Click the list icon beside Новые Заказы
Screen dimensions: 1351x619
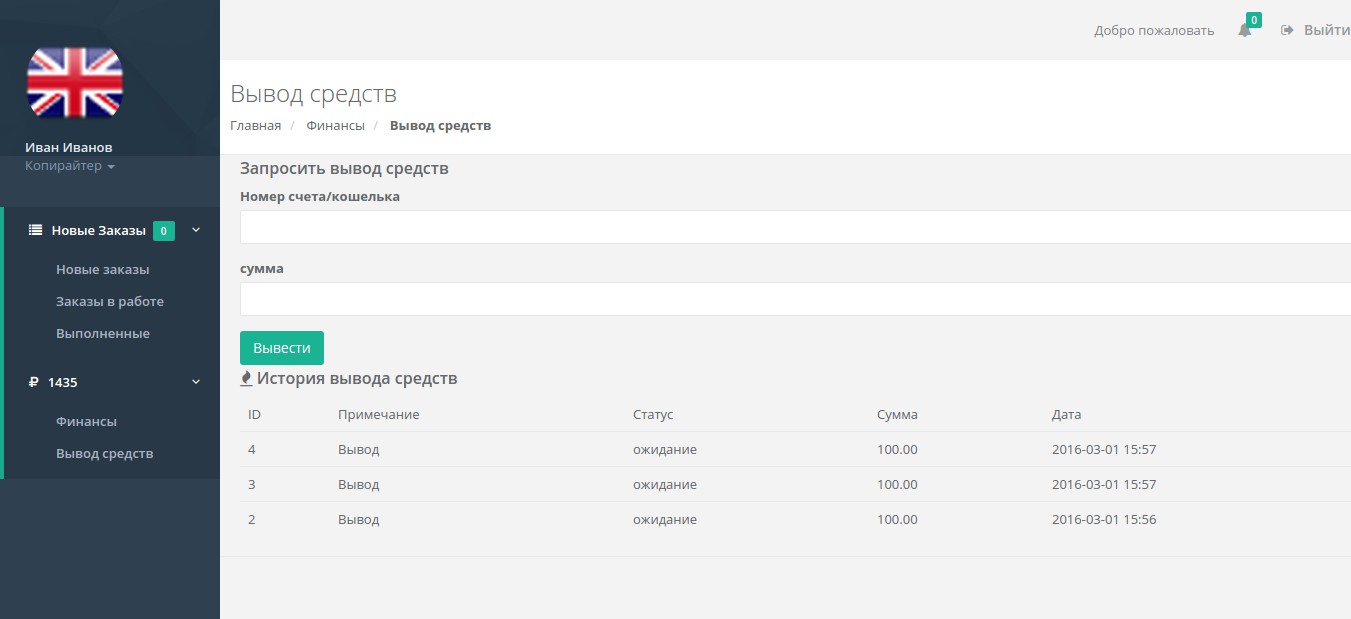tap(35, 230)
